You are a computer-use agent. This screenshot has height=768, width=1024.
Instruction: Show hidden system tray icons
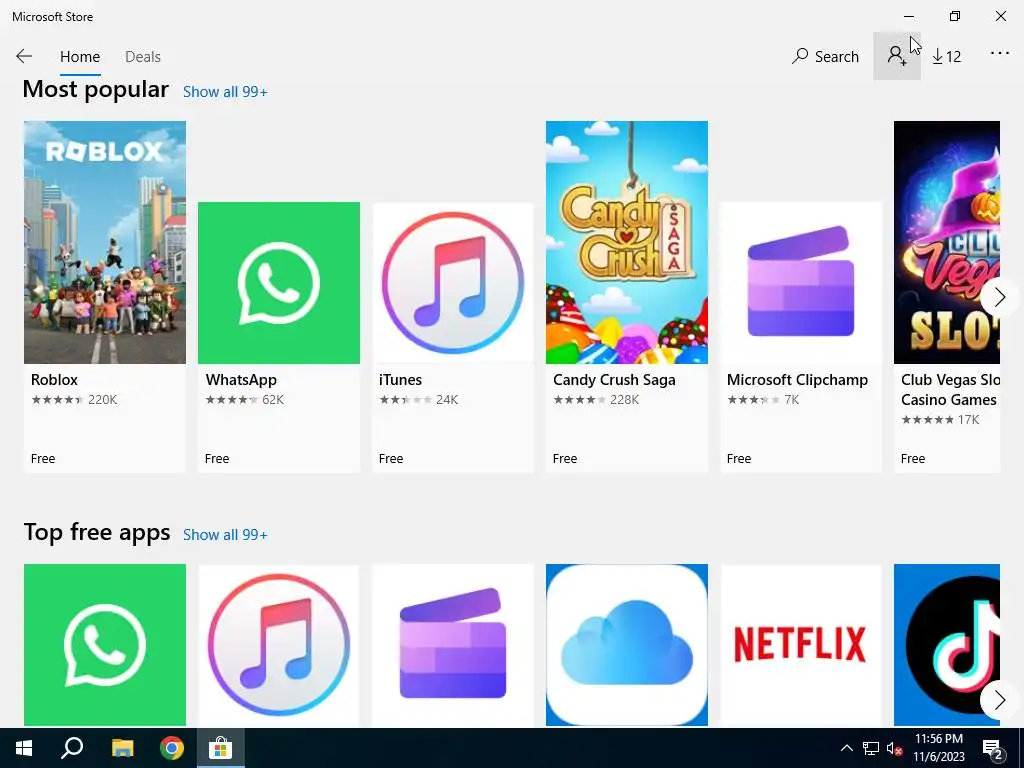coord(846,748)
